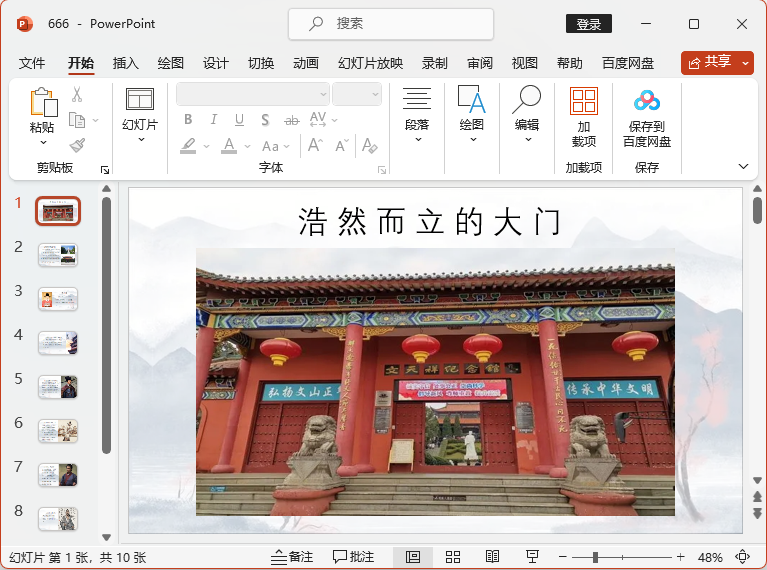The image size is (767, 570).
Task: Open the 设计 ribbon tab
Action: 216,63
